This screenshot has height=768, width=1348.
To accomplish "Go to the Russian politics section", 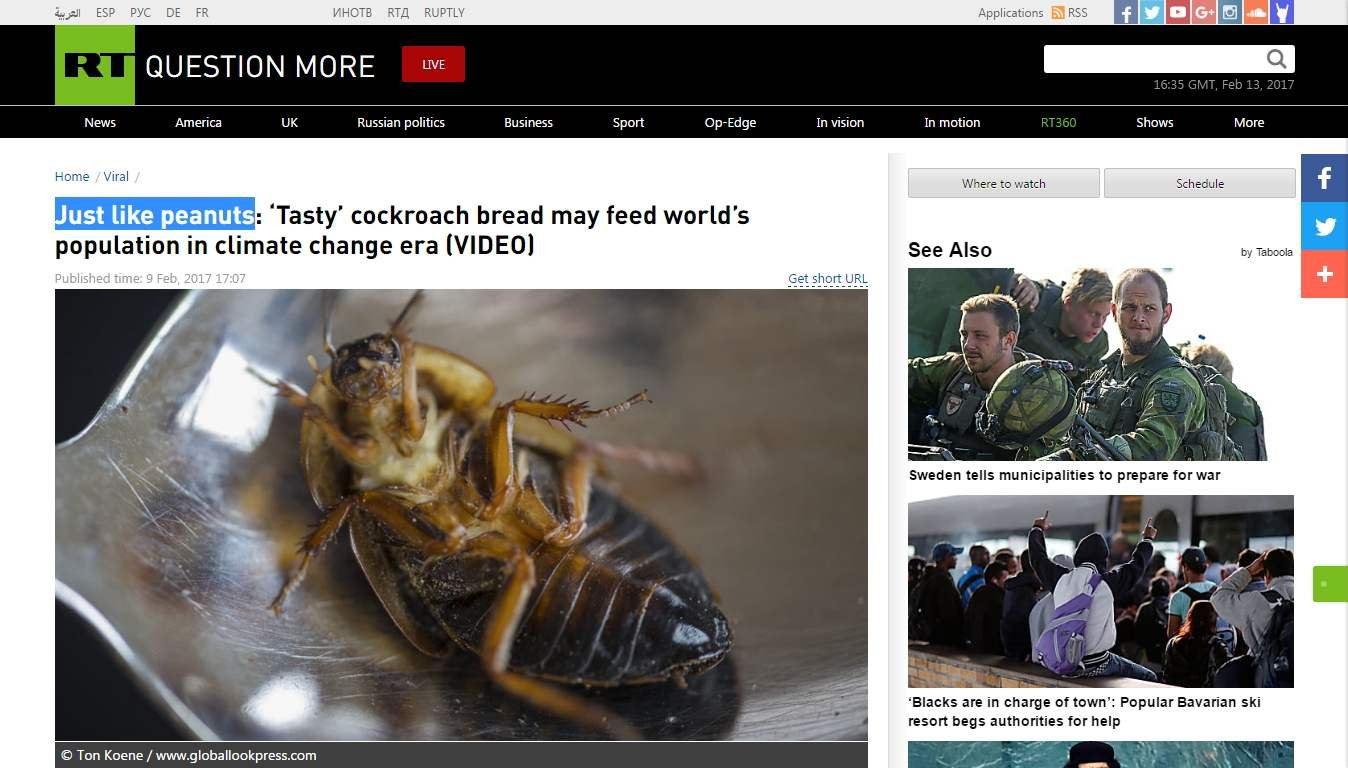I will [400, 122].
